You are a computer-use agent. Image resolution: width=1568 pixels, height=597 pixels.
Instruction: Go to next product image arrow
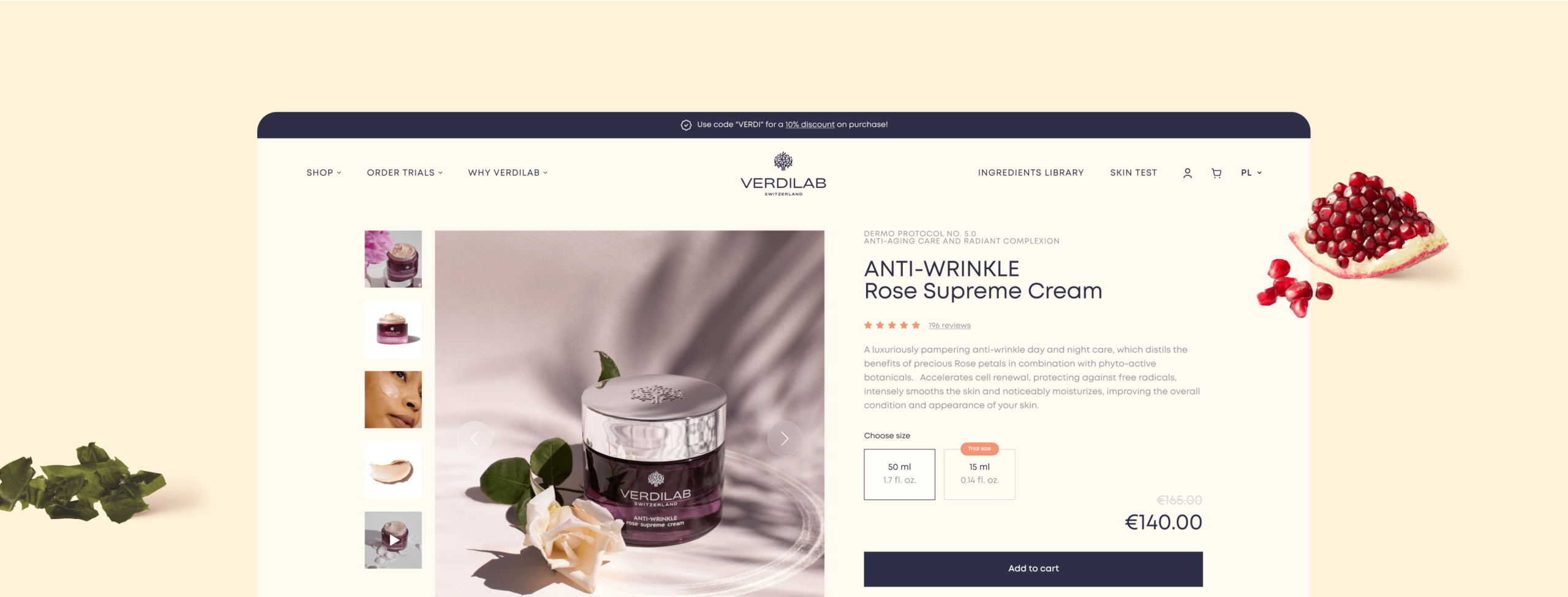784,438
